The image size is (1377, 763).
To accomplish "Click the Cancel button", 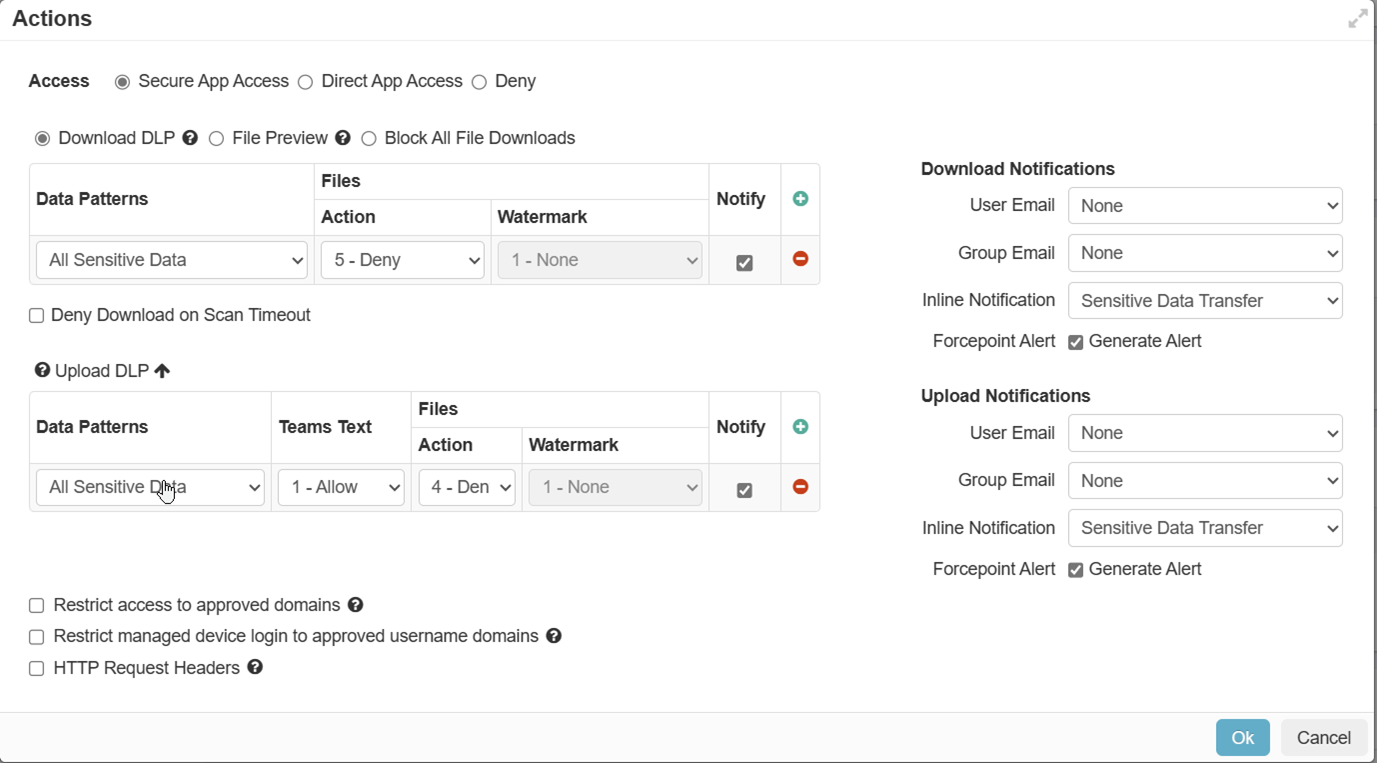I will [1323, 737].
